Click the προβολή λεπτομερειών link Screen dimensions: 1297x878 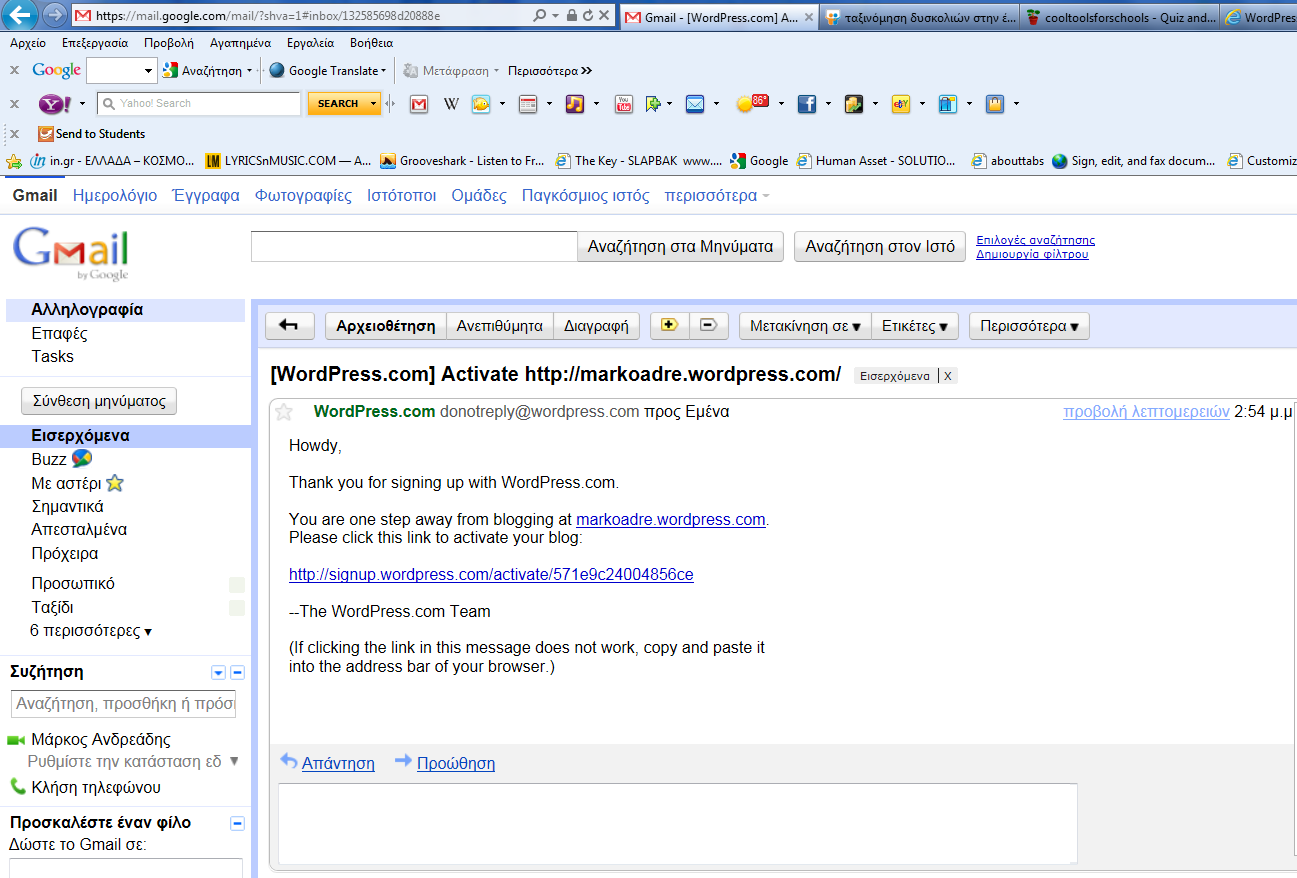pyautogui.click(x=1146, y=411)
